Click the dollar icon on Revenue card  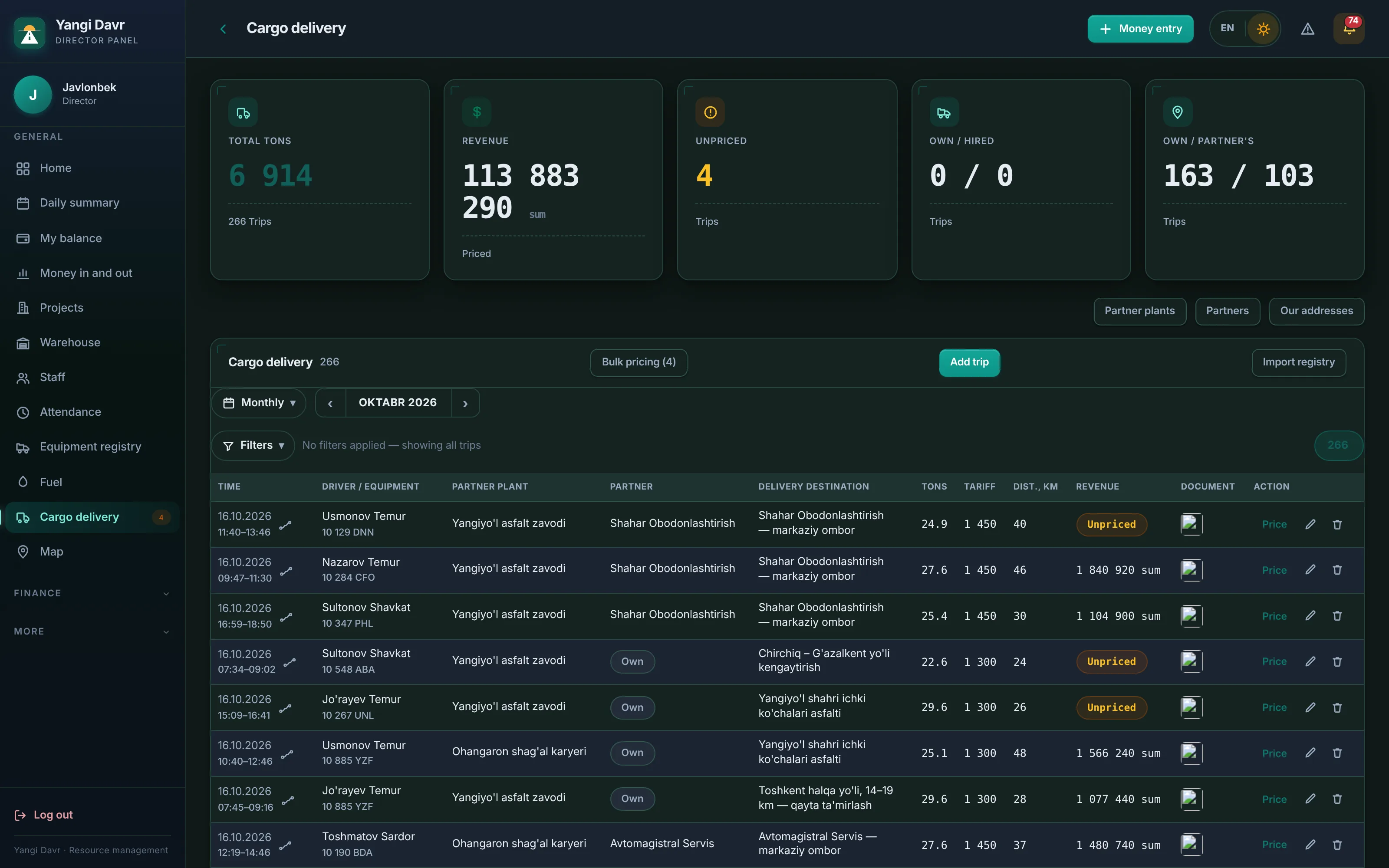(x=477, y=112)
